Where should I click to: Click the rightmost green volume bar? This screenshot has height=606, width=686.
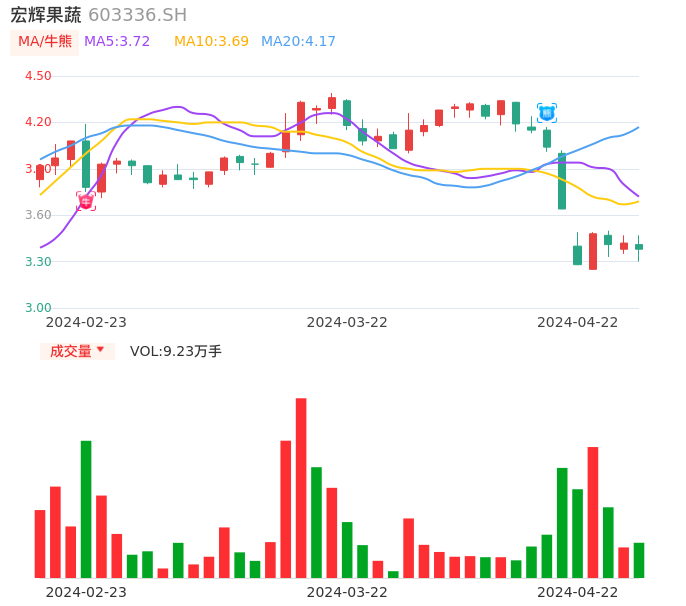[639, 560]
